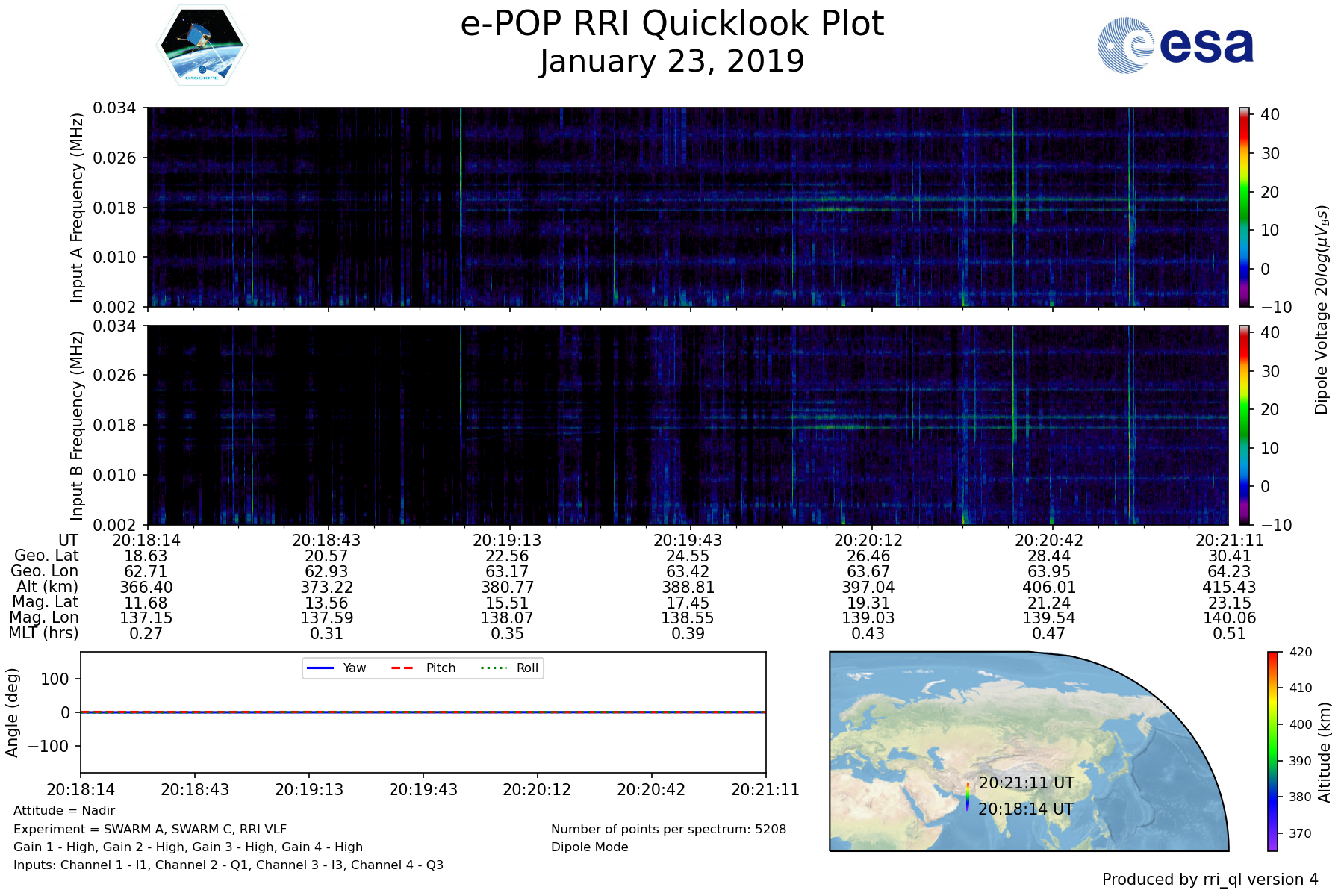Screen dimensions: 1344x896
Task: Click the satellite track on the world map
Action: [x=967, y=797]
